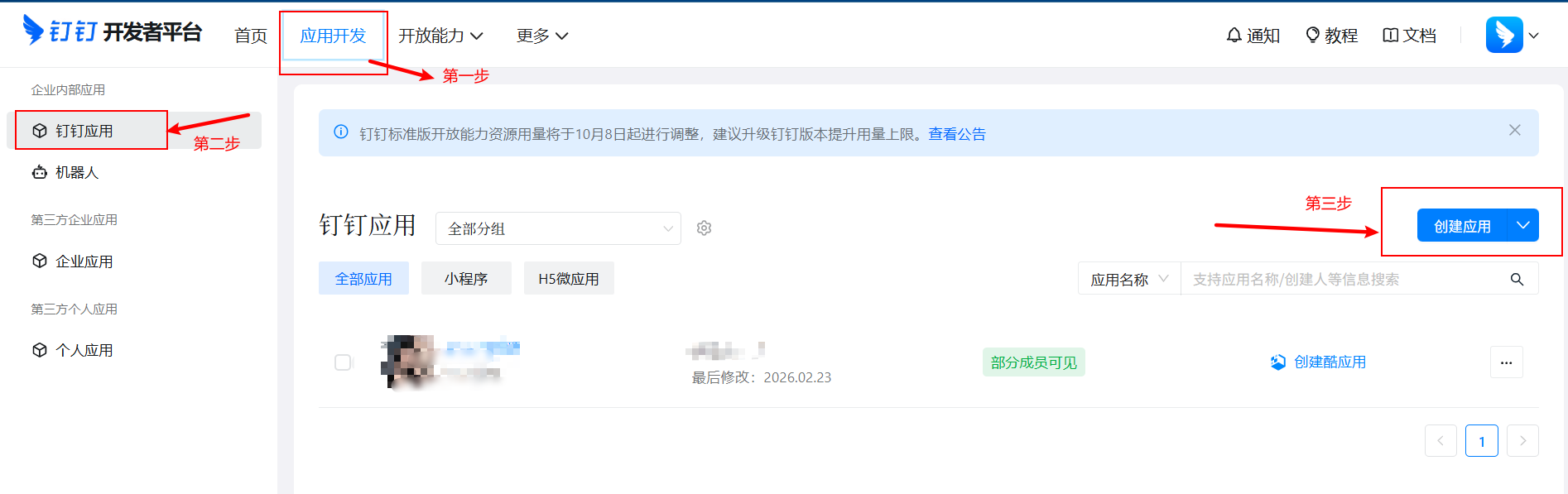
Task: Switch to the 应用开发 tab
Action: (333, 36)
